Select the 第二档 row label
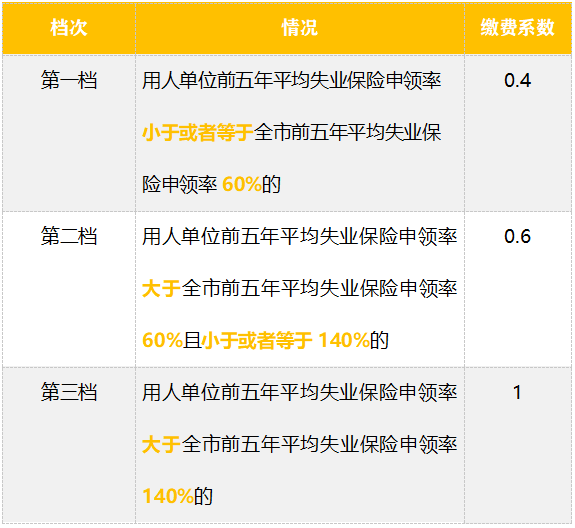575x528 pixels. tap(69, 236)
